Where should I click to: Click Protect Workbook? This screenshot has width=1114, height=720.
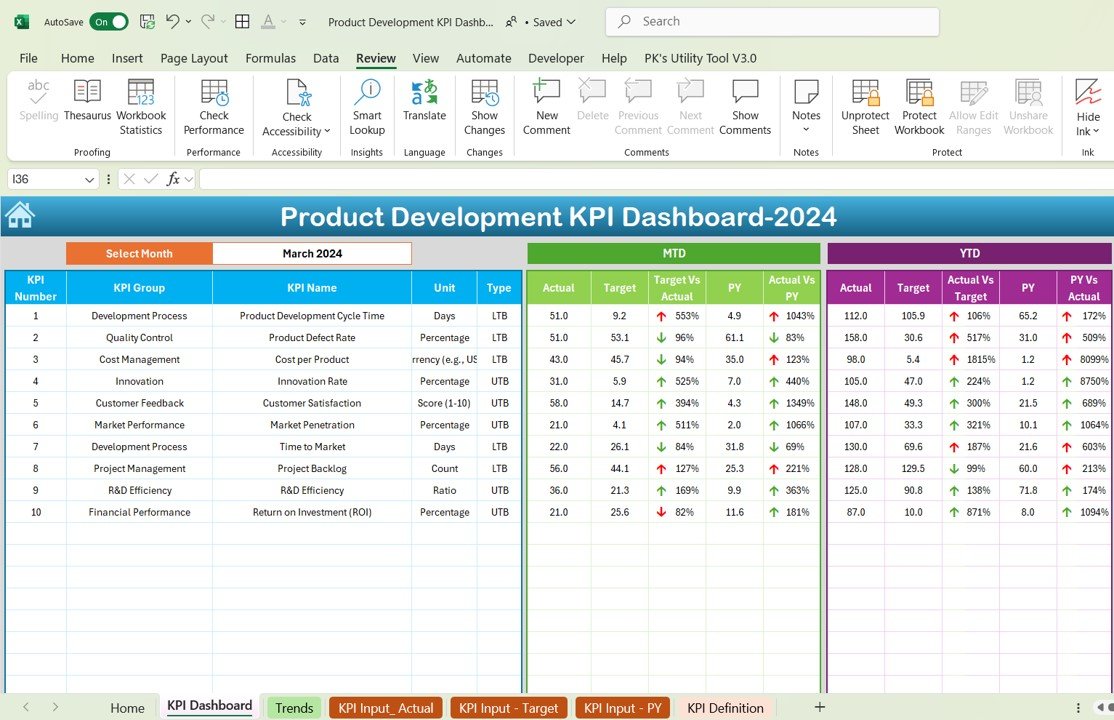(919, 106)
